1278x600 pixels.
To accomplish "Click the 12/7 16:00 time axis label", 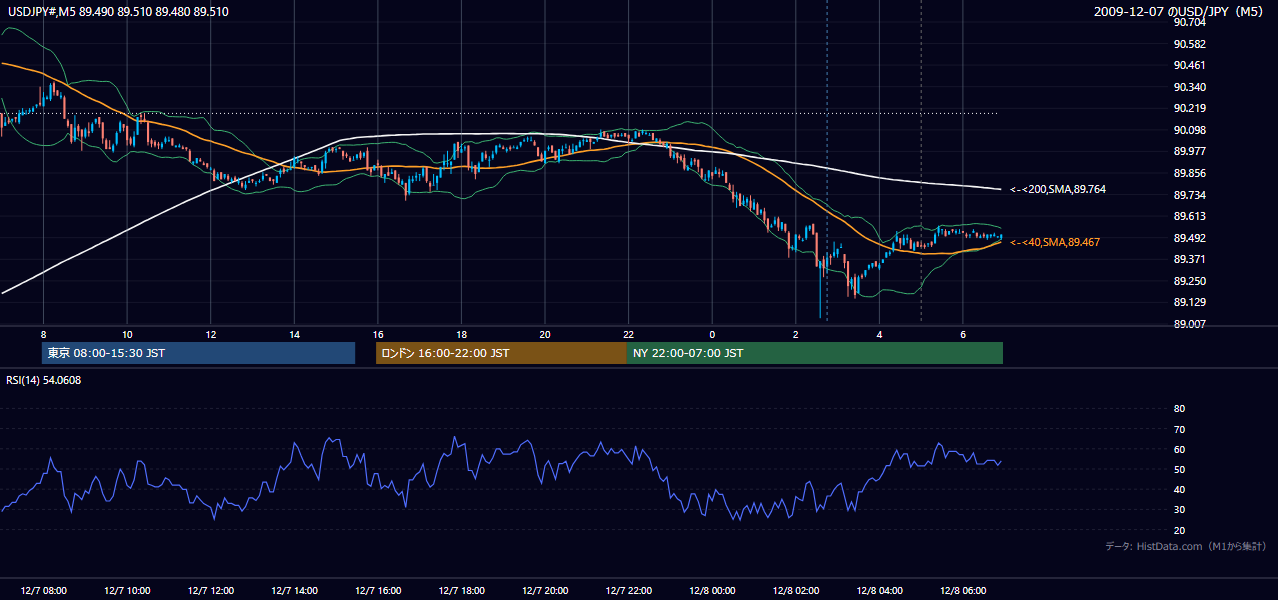I will [377, 590].
